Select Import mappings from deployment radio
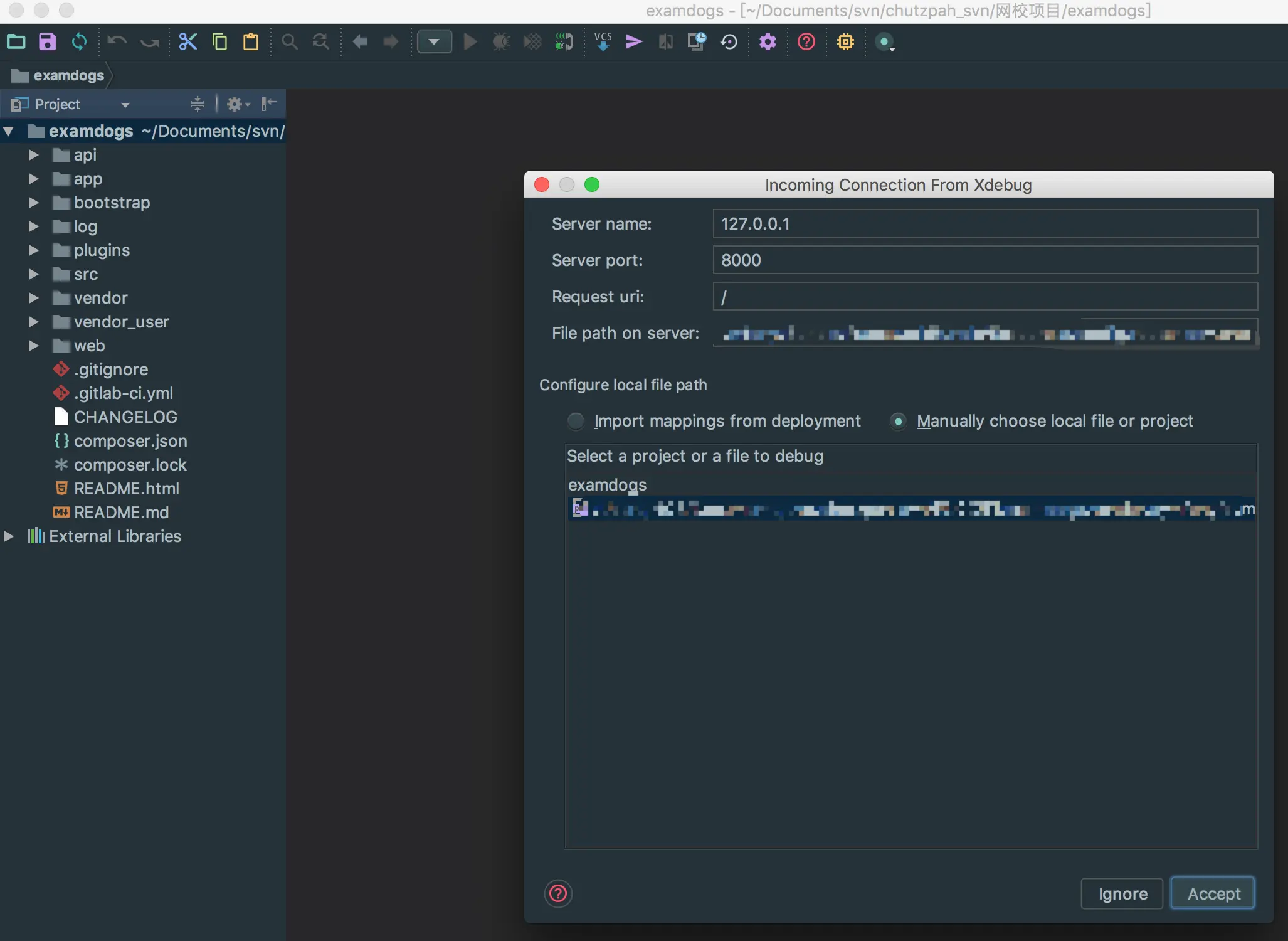The height and width of the screenshot is (941, 1288). click(575, 421)
